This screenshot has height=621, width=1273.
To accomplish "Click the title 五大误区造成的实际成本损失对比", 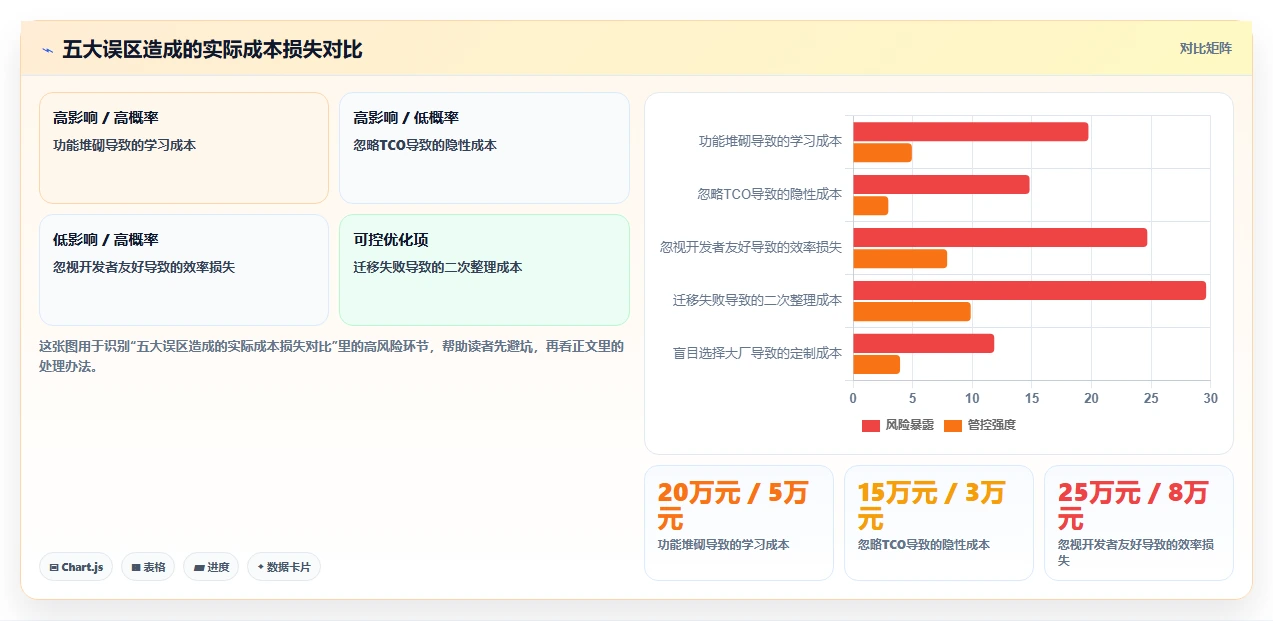I will 212,50.
